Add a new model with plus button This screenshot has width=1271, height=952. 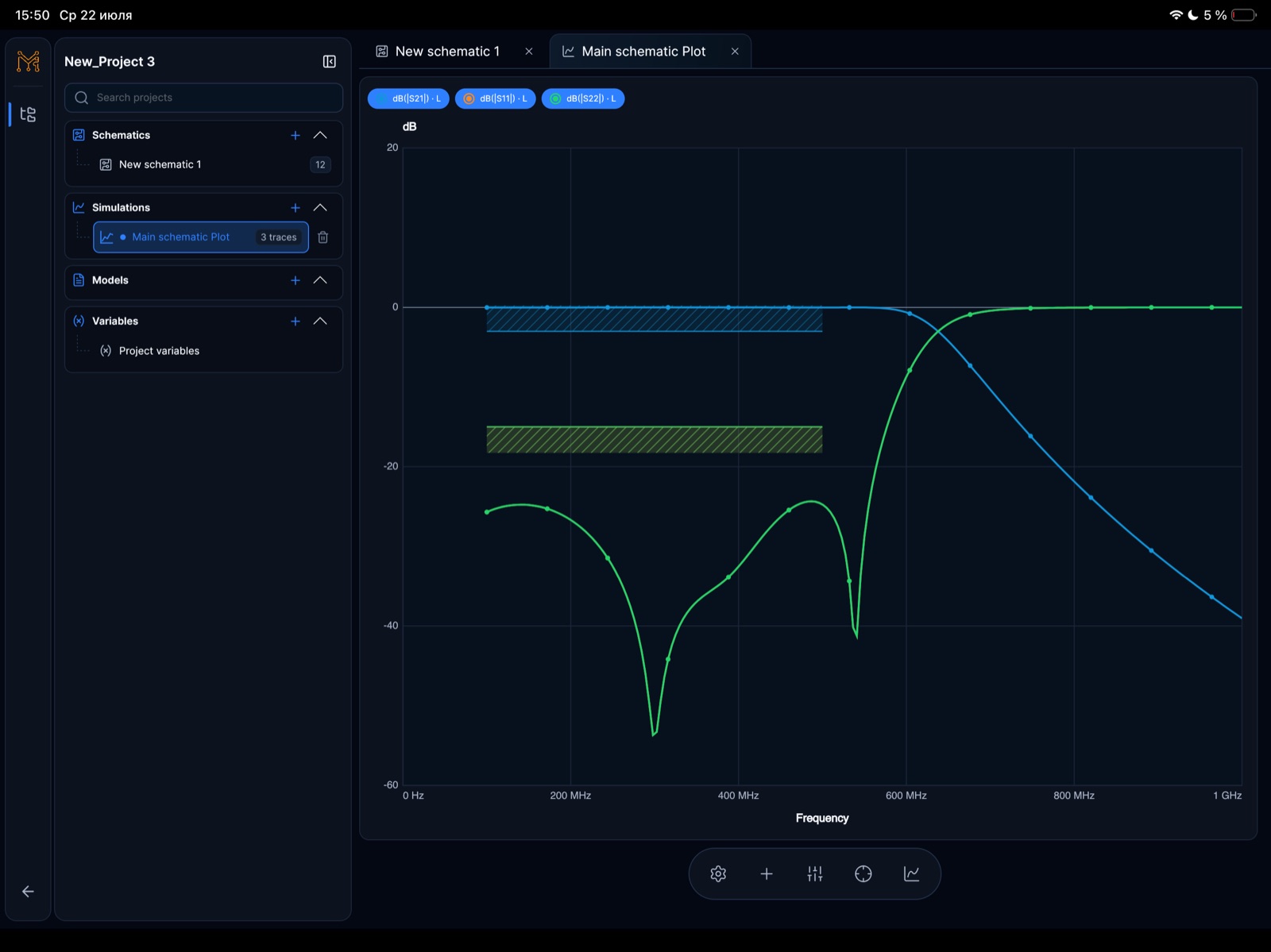tap(296, 280)
